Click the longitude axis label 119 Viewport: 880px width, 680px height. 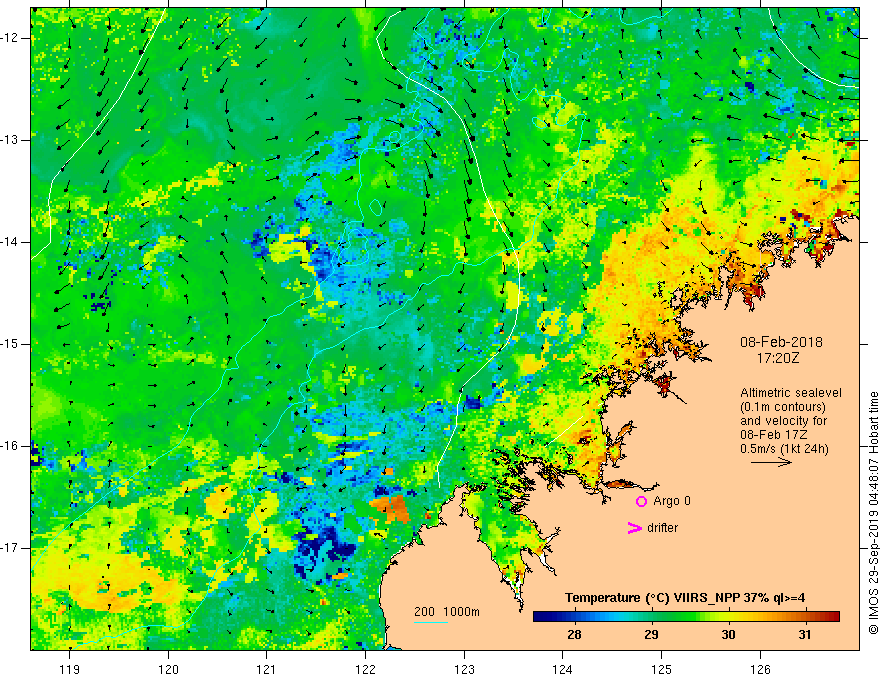[70, 669]
